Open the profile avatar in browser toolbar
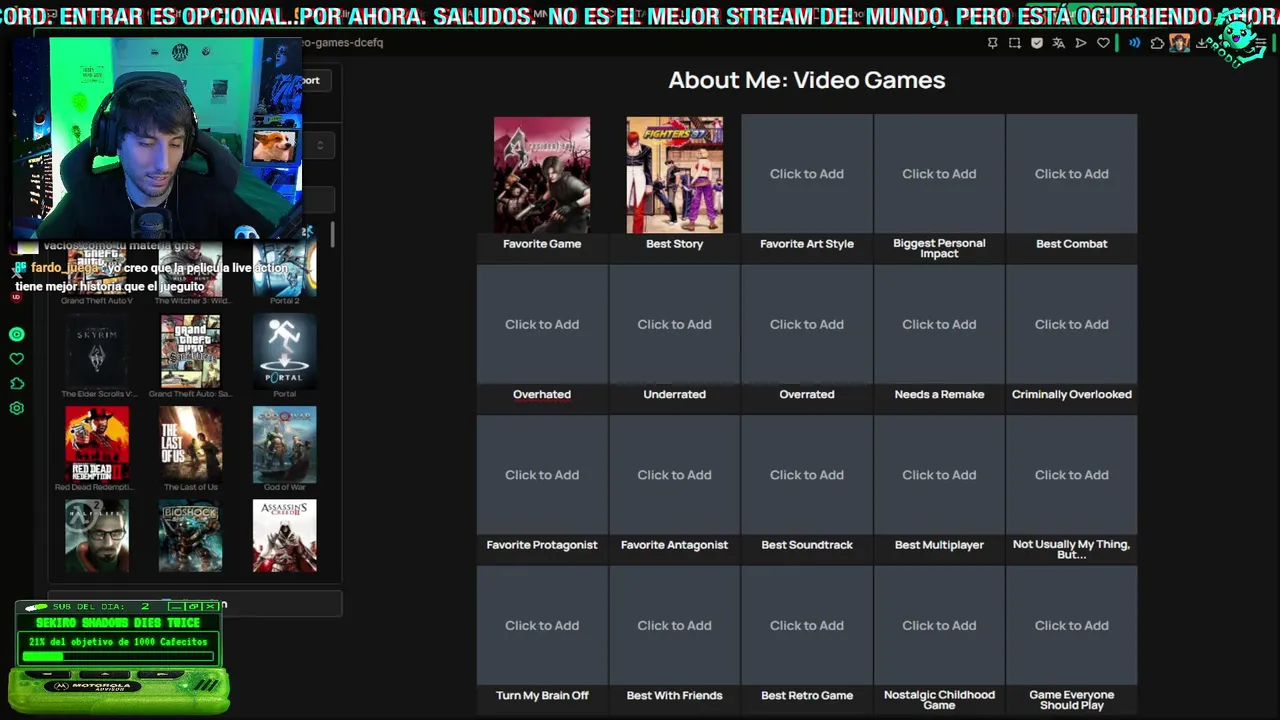1280x720 pixels. tap(1179, 43)
